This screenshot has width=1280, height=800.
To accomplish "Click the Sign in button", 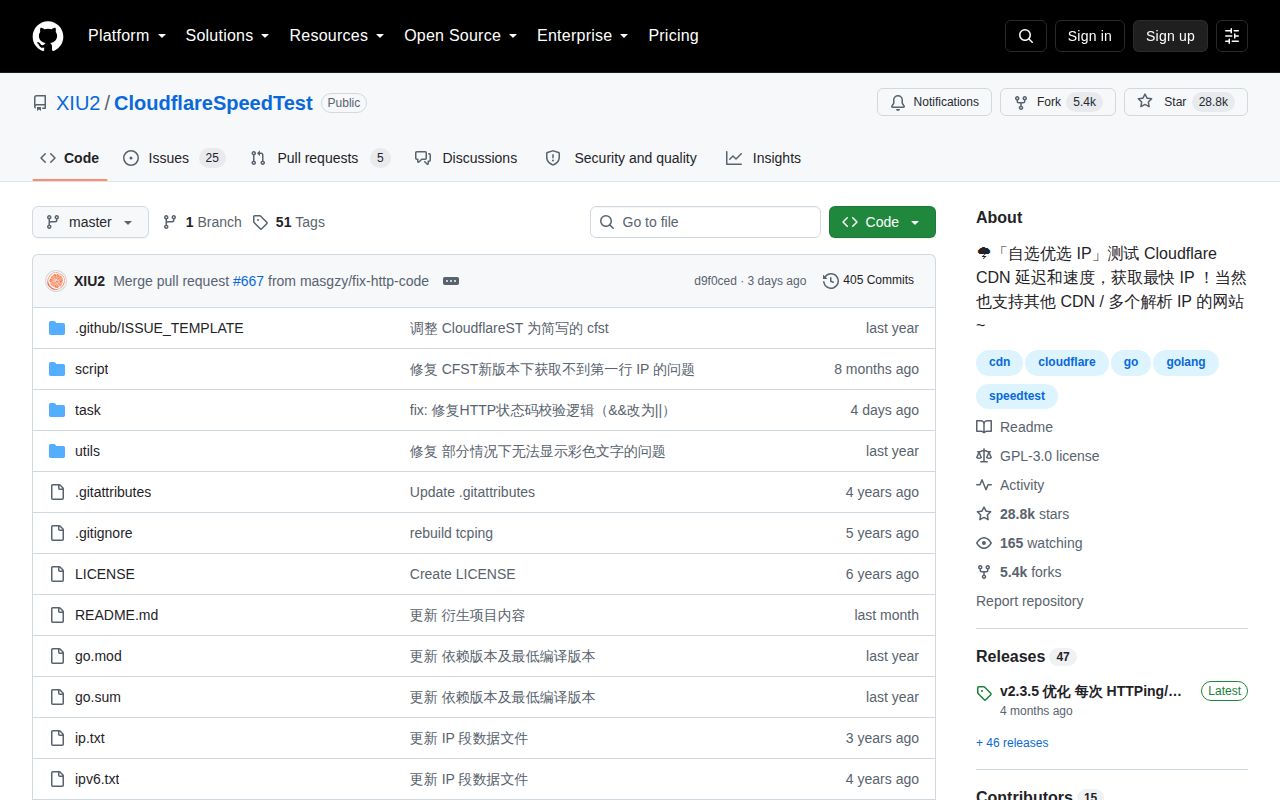I will click(x=1089, y=36).
